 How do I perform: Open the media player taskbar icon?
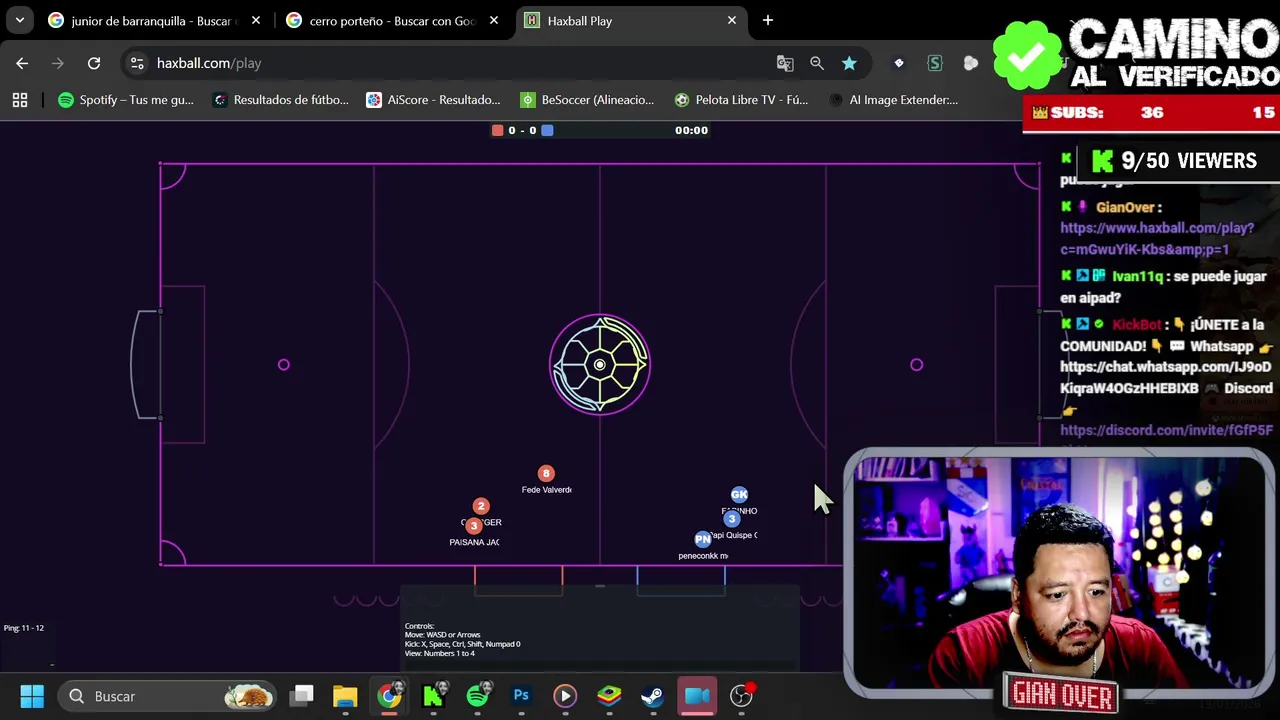[x=565, y=696]
